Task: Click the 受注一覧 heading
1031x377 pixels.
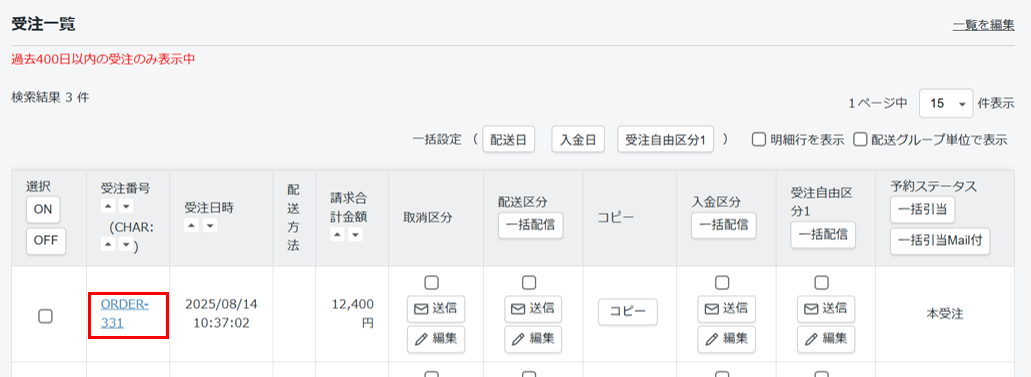Action: (43, 25)
